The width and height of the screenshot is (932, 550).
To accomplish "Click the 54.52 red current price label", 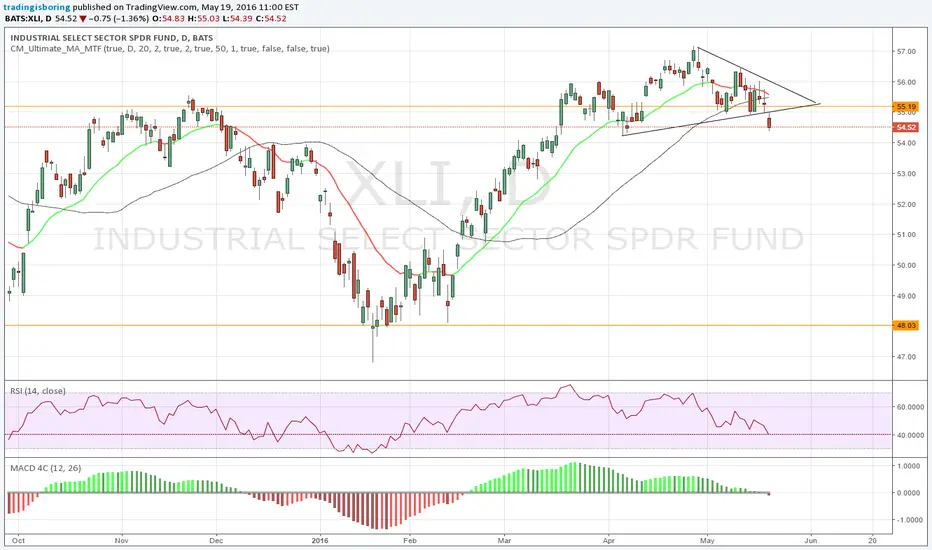I will 906,127.
